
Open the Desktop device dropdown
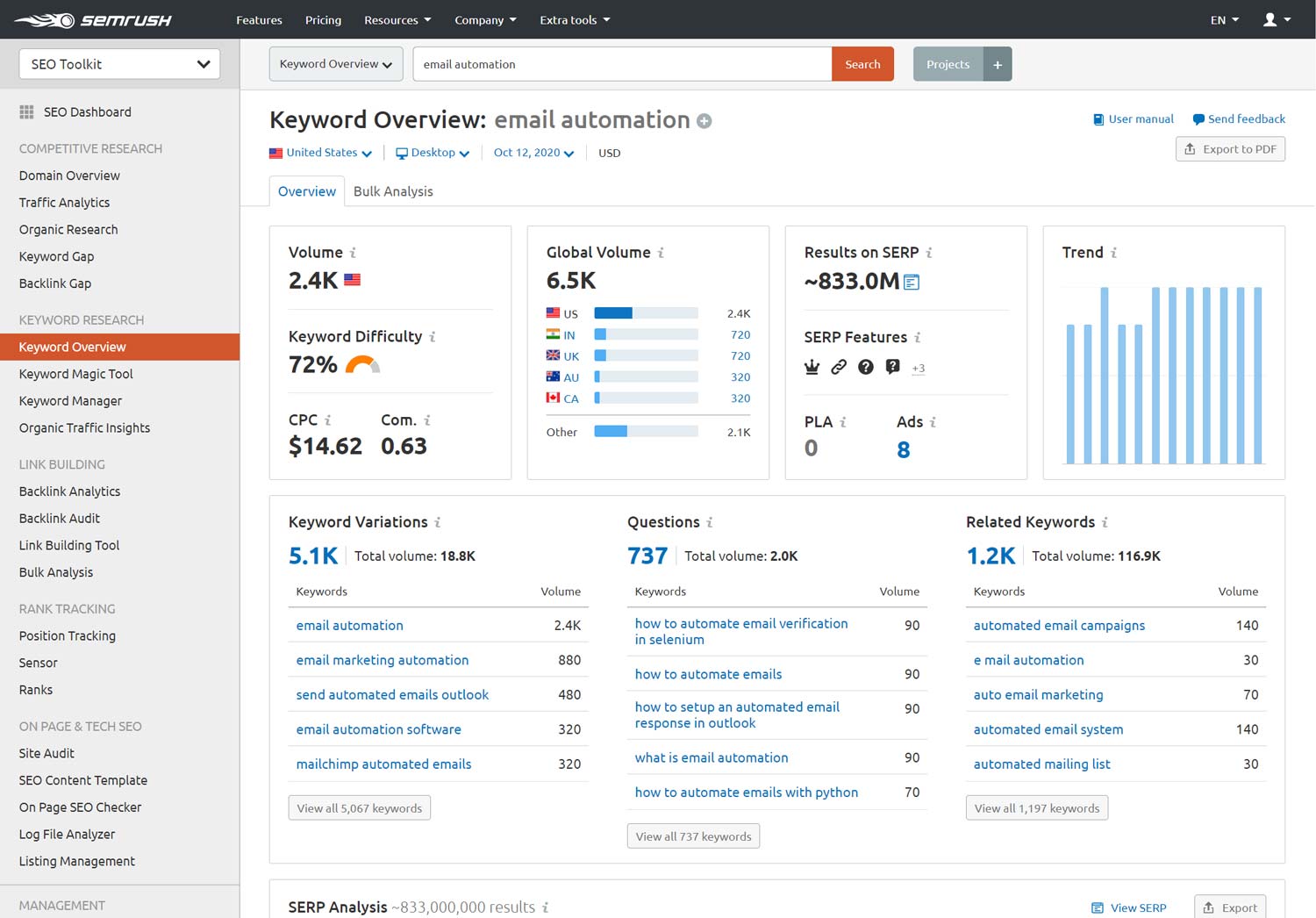433,153
